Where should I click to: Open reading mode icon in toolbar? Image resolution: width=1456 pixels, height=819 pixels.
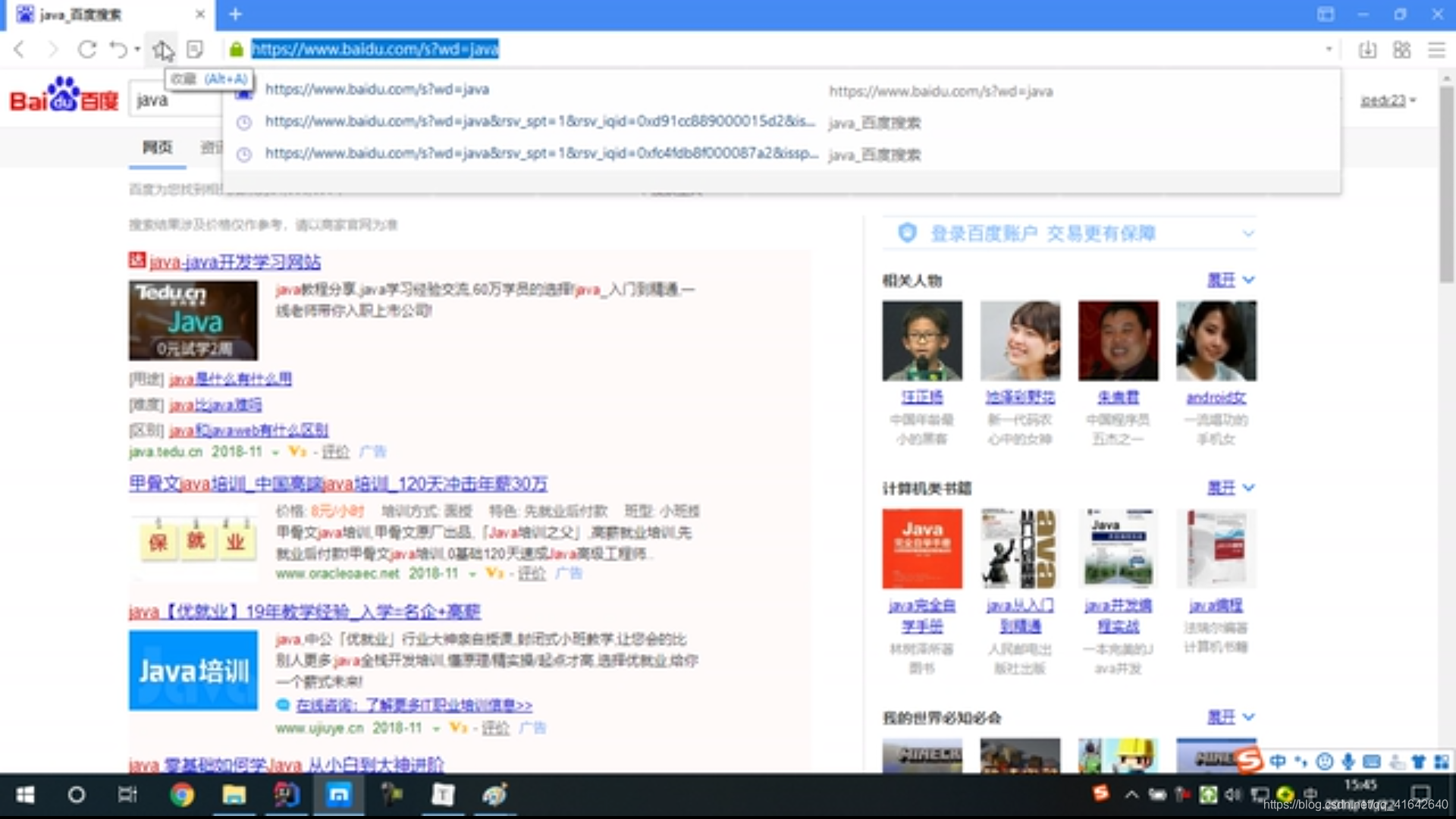pyautogui.click(x=195, y=50)
